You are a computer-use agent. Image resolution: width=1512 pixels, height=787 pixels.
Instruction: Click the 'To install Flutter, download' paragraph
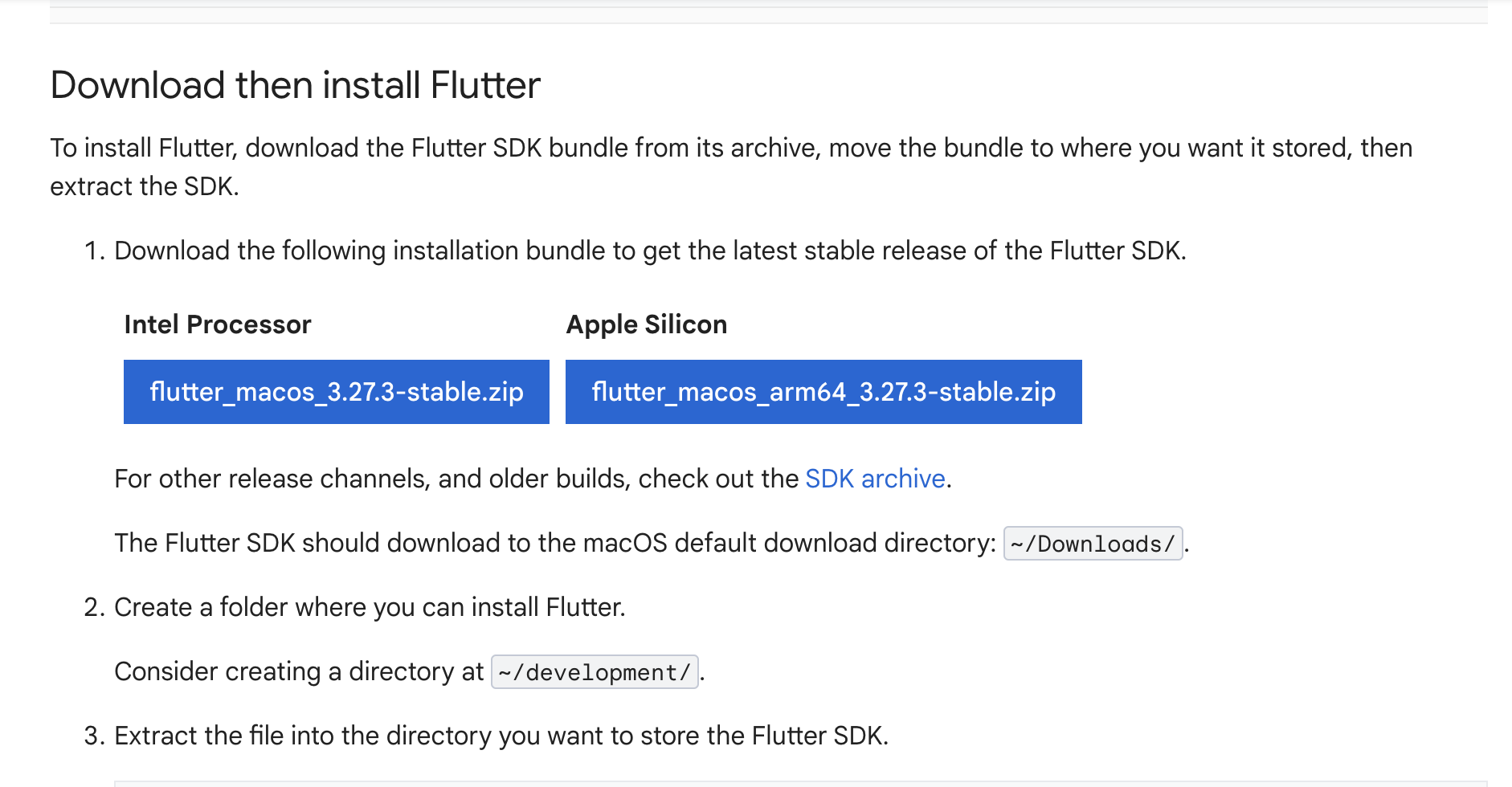731,167
